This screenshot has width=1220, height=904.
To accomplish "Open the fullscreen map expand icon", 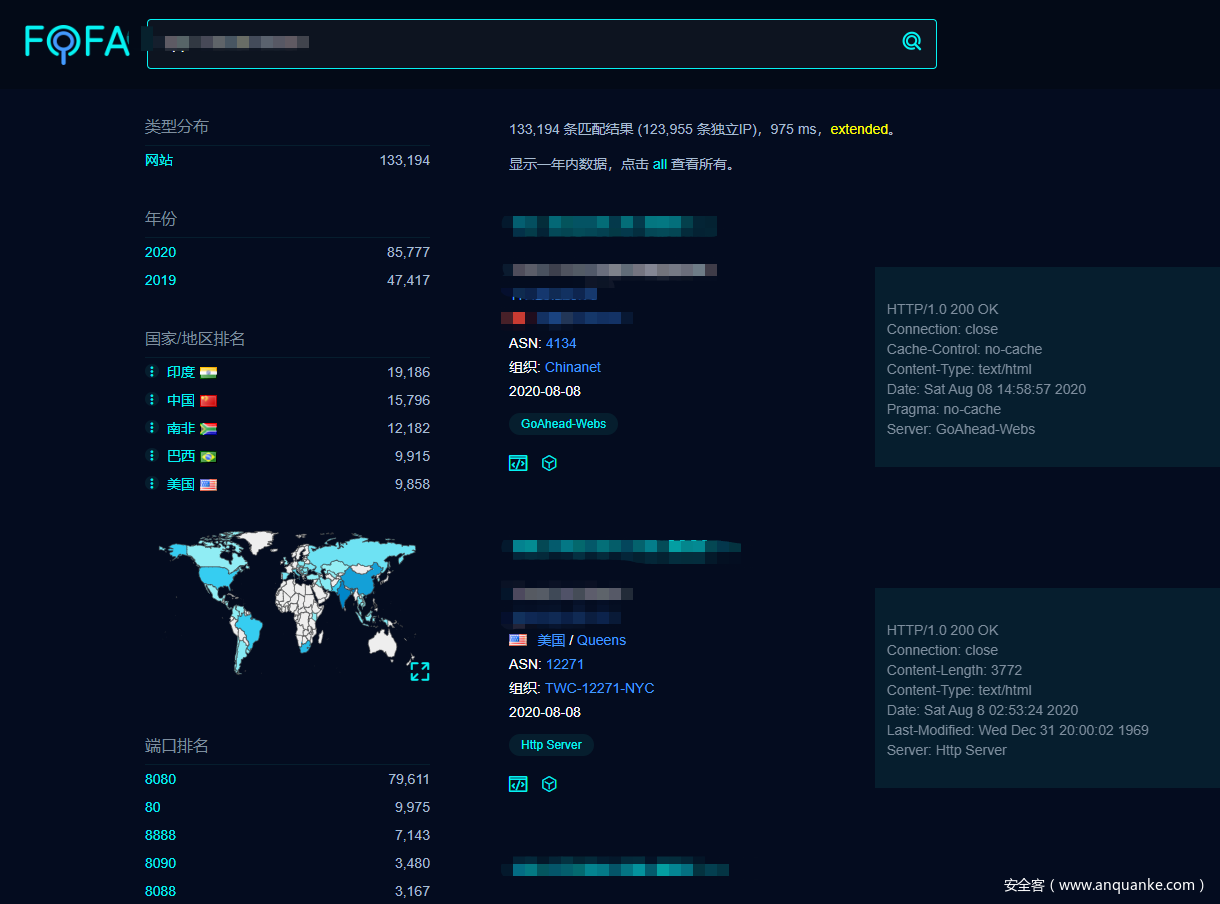I will (x=420, y=671).
